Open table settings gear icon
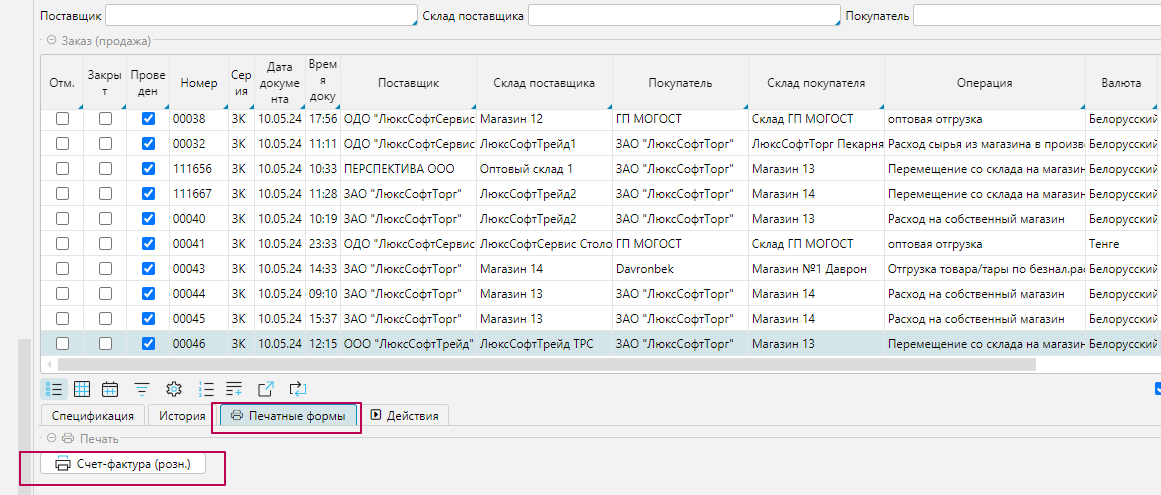The width and height of the screenshot is (1161, 495). pos(174,389)
